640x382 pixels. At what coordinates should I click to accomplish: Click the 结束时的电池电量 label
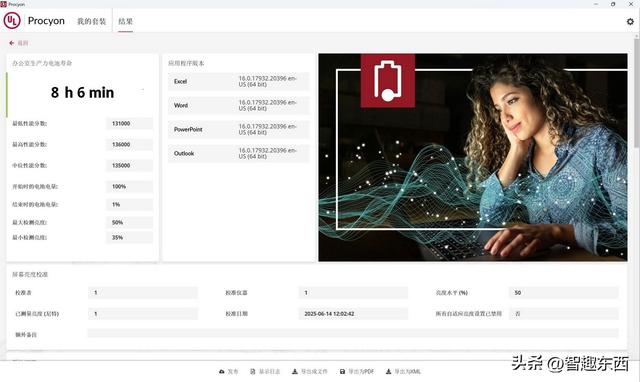[35, 204]
